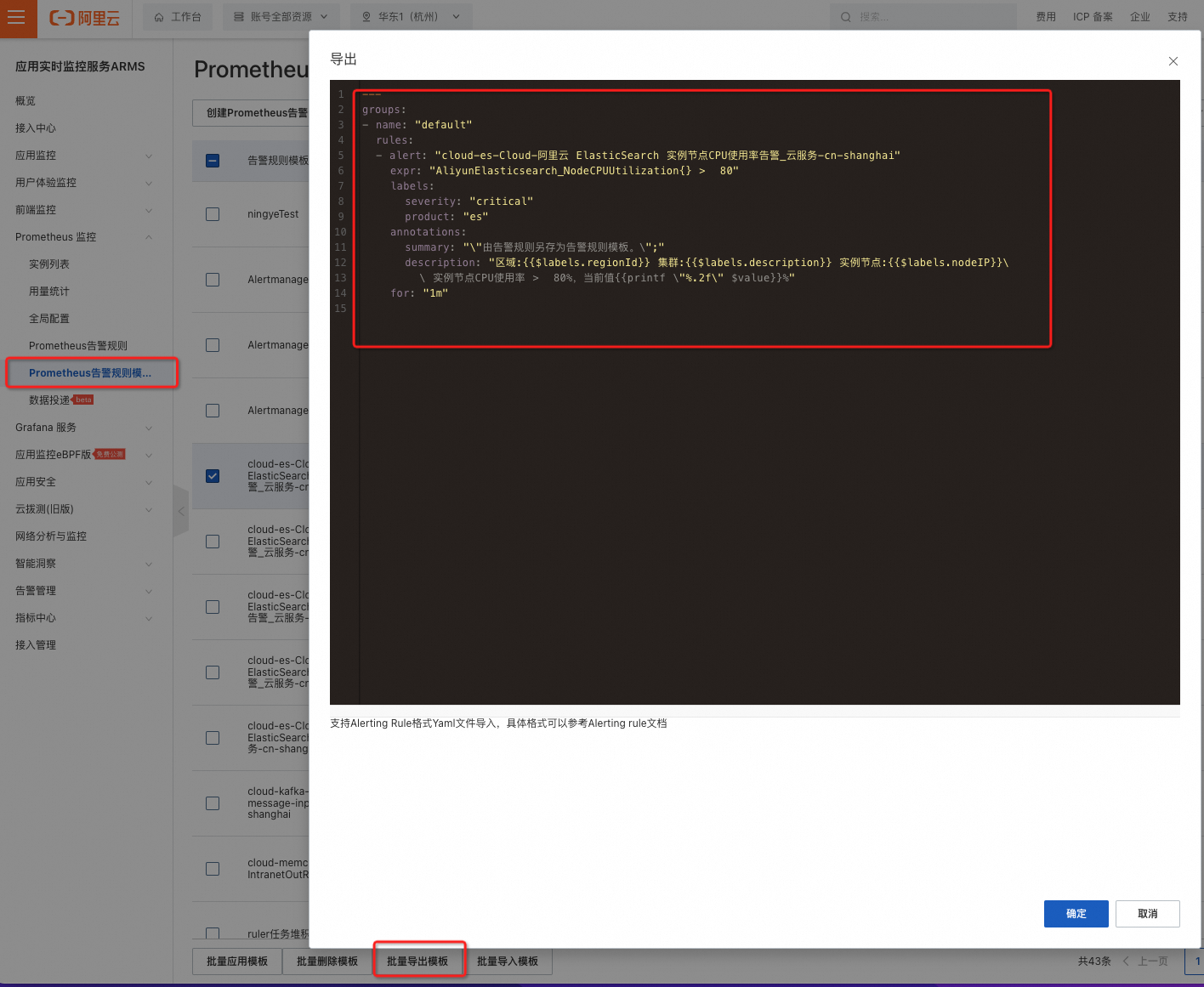The image size is (1204, 987).
Task: Click 创建Prometheus告警 button
Action: click(x=252, y=113)
